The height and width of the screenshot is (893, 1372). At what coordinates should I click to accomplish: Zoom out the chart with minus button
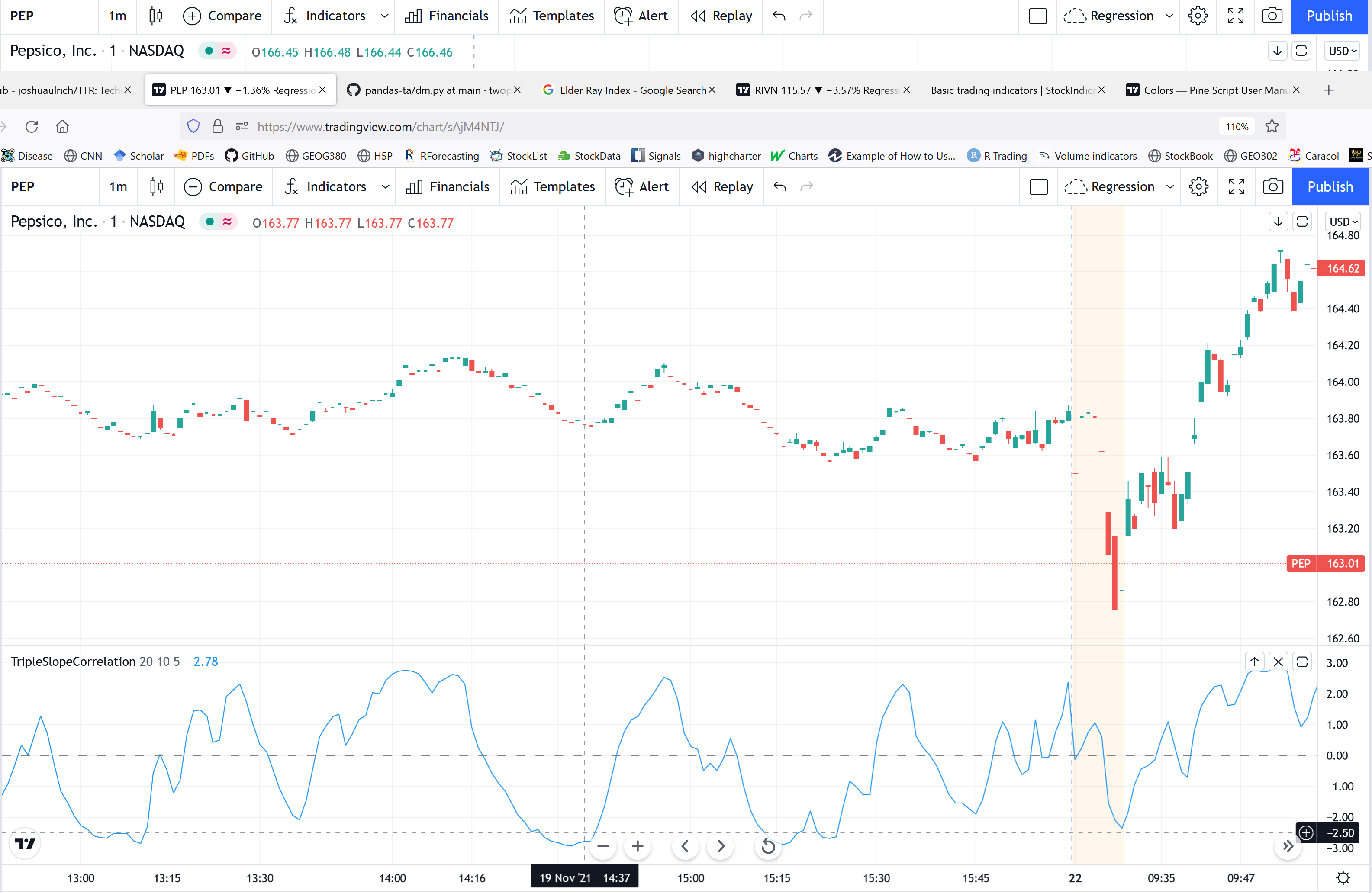point(603,846)
